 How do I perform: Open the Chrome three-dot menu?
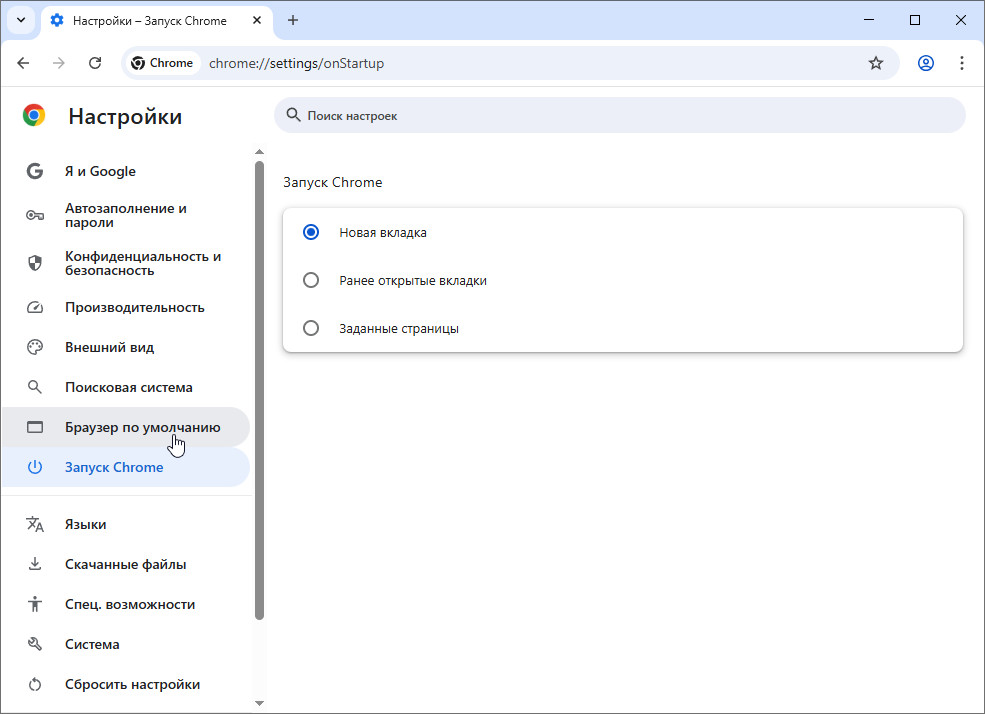tap(962, 63)
